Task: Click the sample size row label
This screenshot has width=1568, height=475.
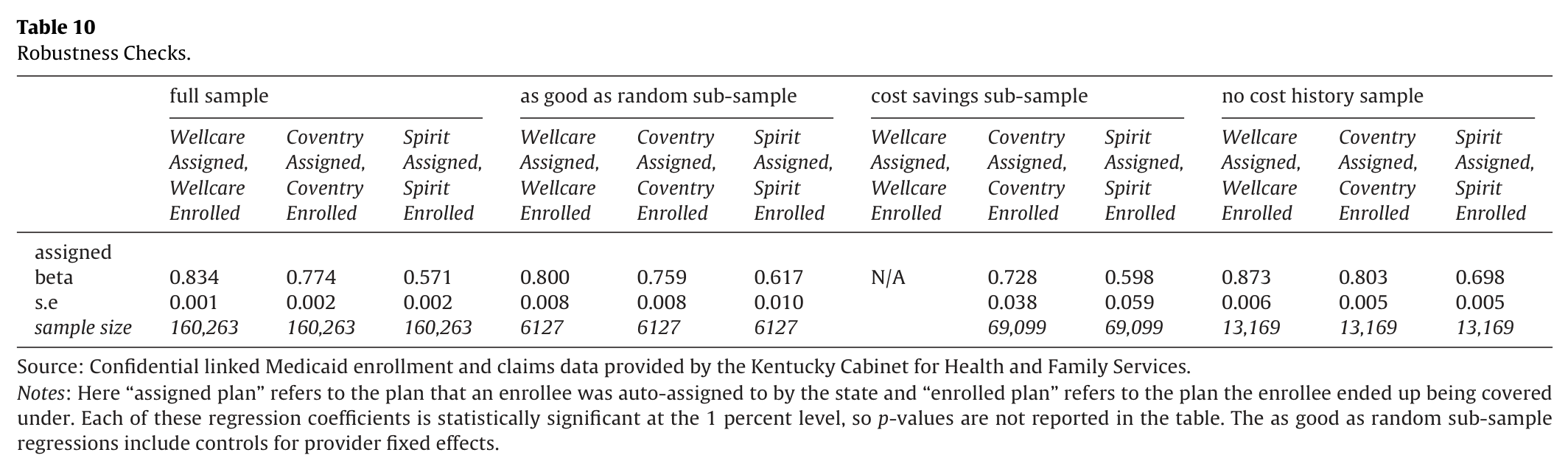Action: pos(83,327)
